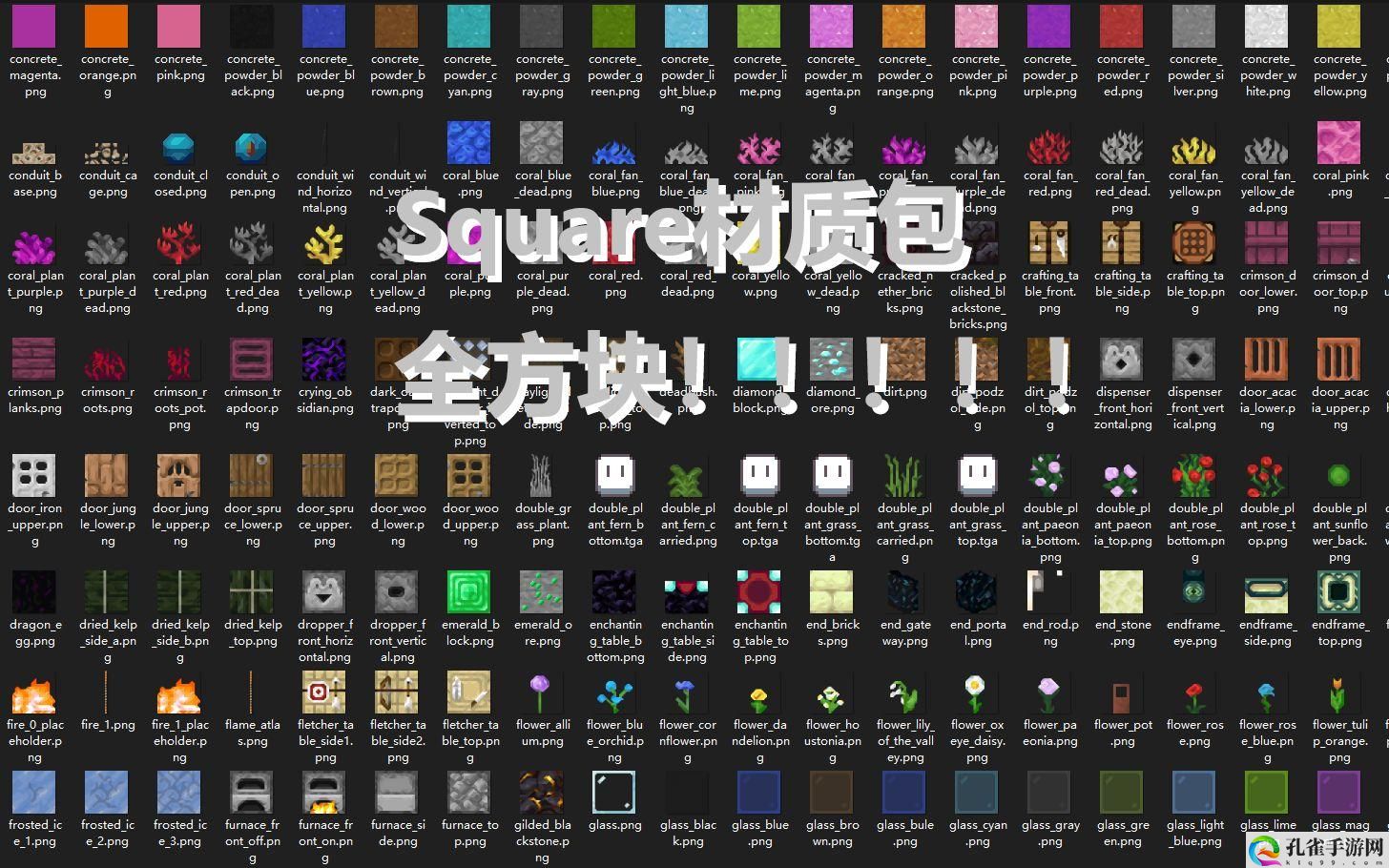Select coral_plant_red.png icon
This screenshot has width=1389, height=868.
179,244
